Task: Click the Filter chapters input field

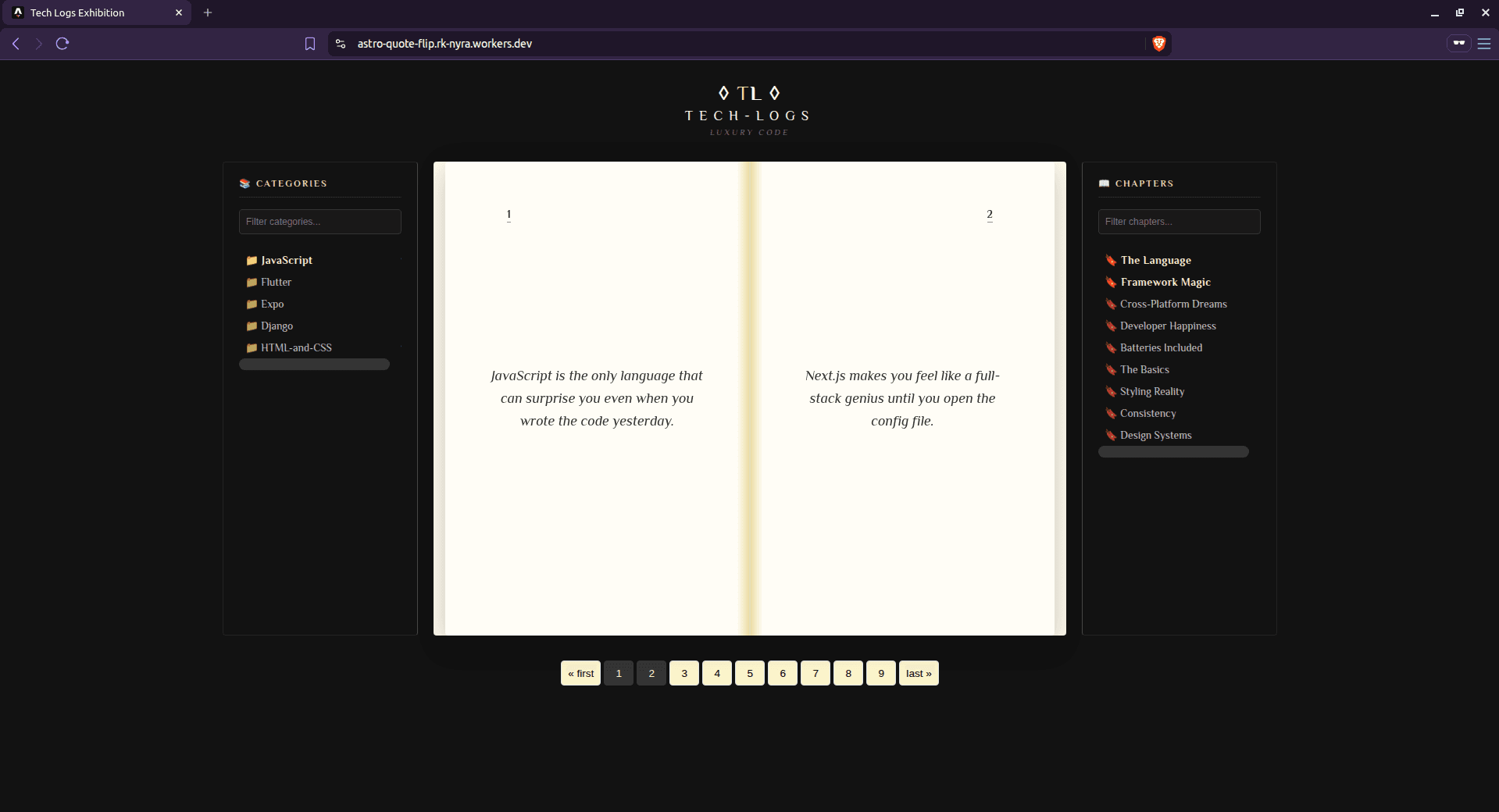Action: [x=1180, y=222]
